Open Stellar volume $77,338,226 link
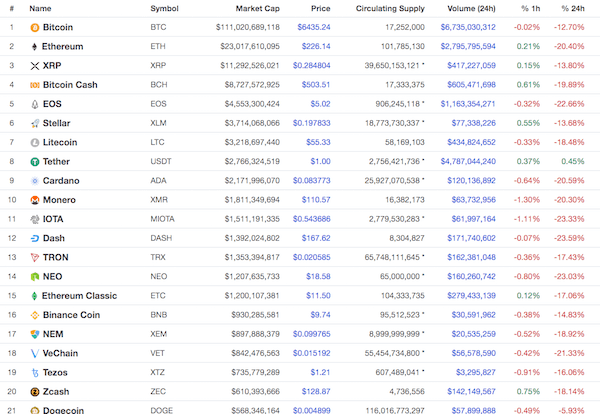This screenshot has width=600, height=414. pos(473,123)
